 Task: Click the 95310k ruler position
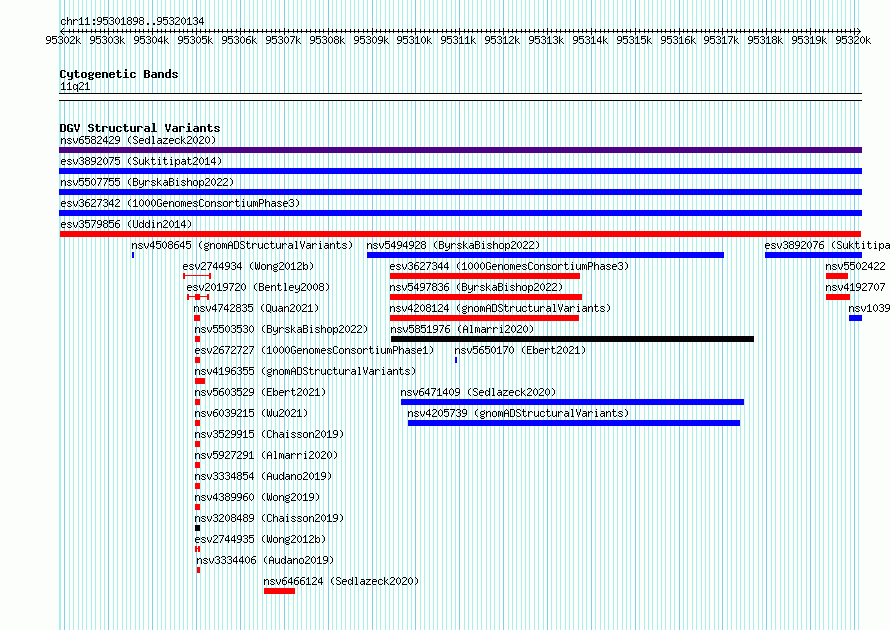pyautogui.click(x=414, y=40)
